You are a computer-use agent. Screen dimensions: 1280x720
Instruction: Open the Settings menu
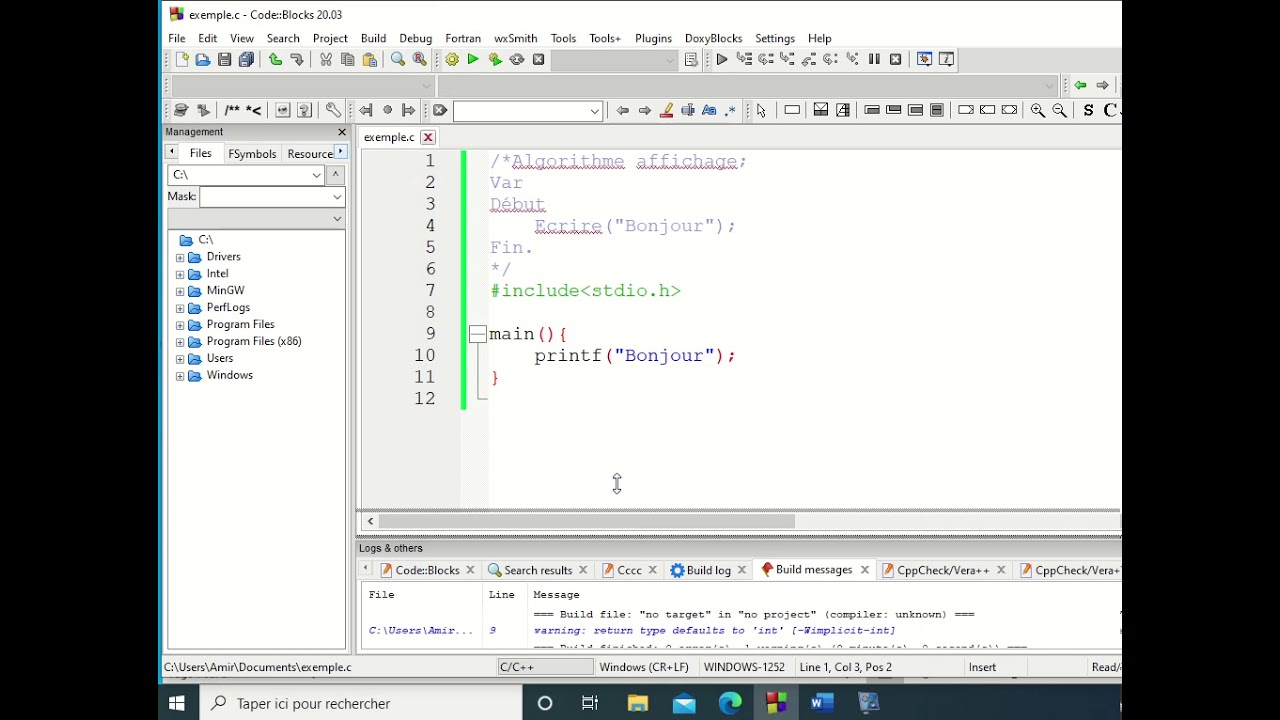click(x=775, y=38)
